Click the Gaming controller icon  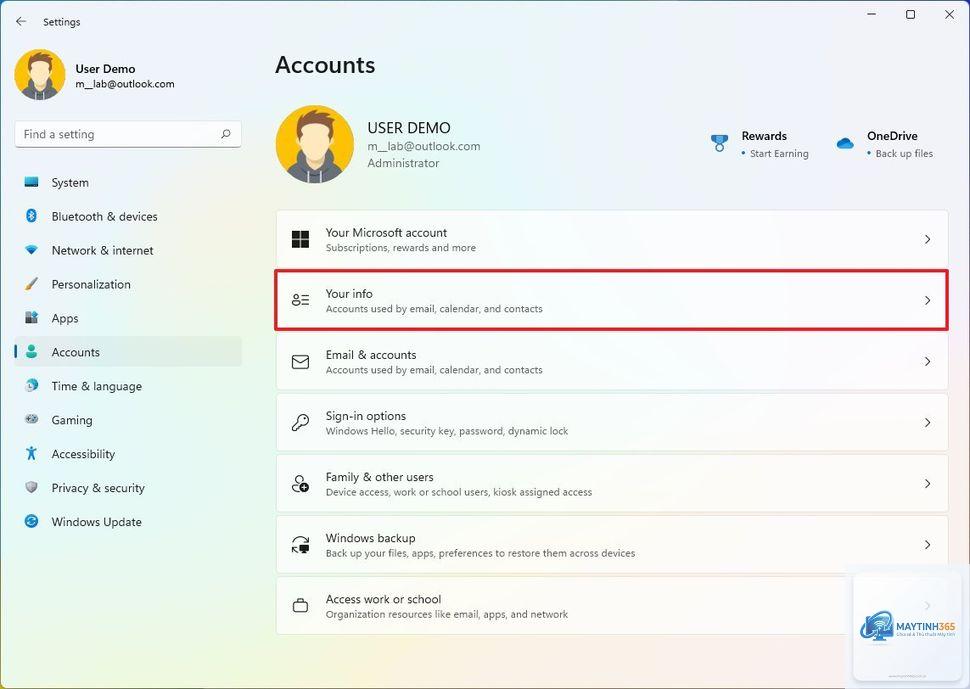click(x=32, y=419)
